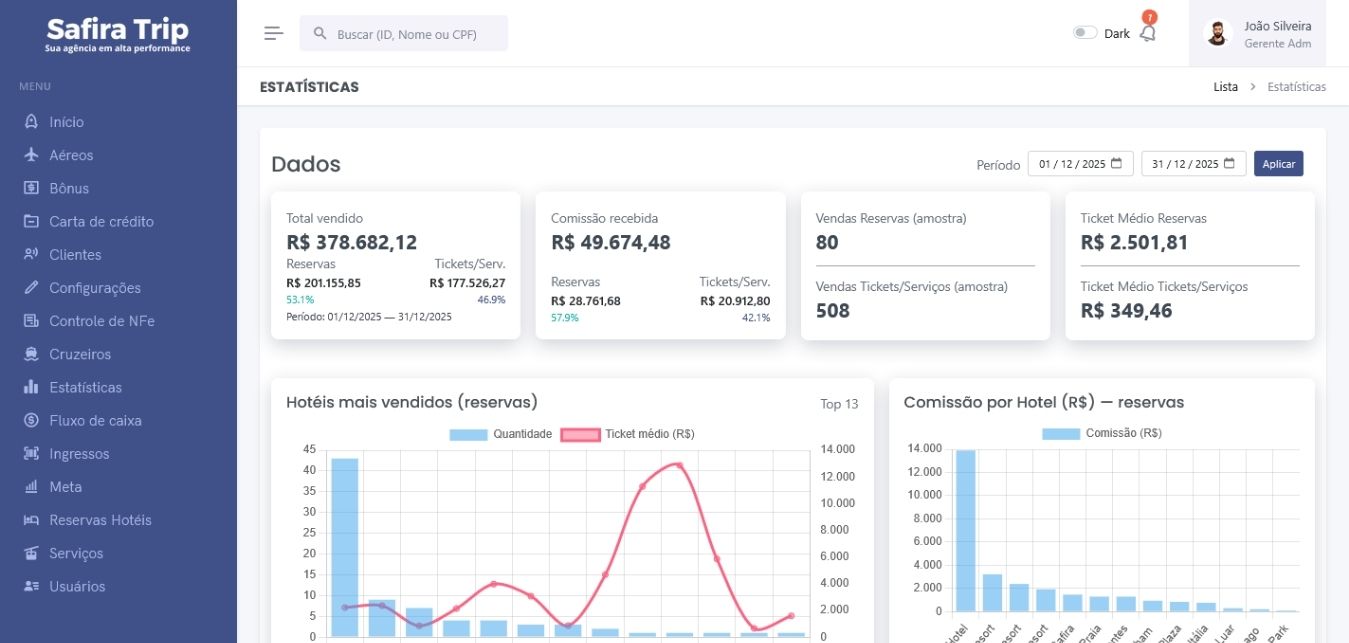Image resolution: width=1349 pixels, height=643 pixels.
Task: Open Estatísticas in the sidebar menu
Action: (85, 387)
